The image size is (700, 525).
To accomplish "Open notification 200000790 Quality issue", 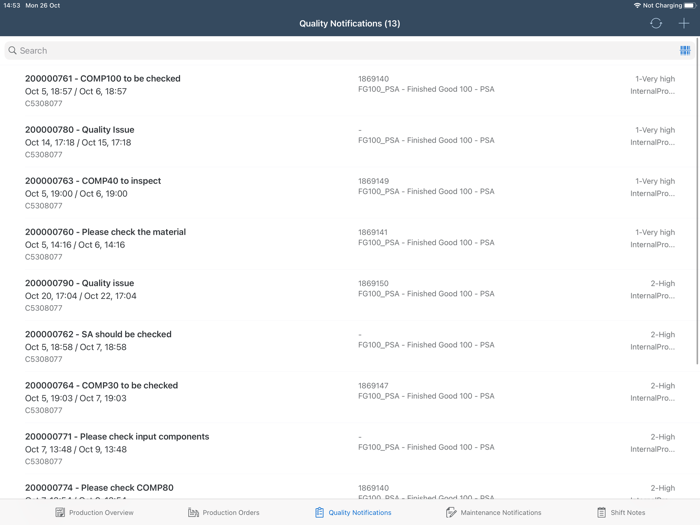I will [350, 295].
